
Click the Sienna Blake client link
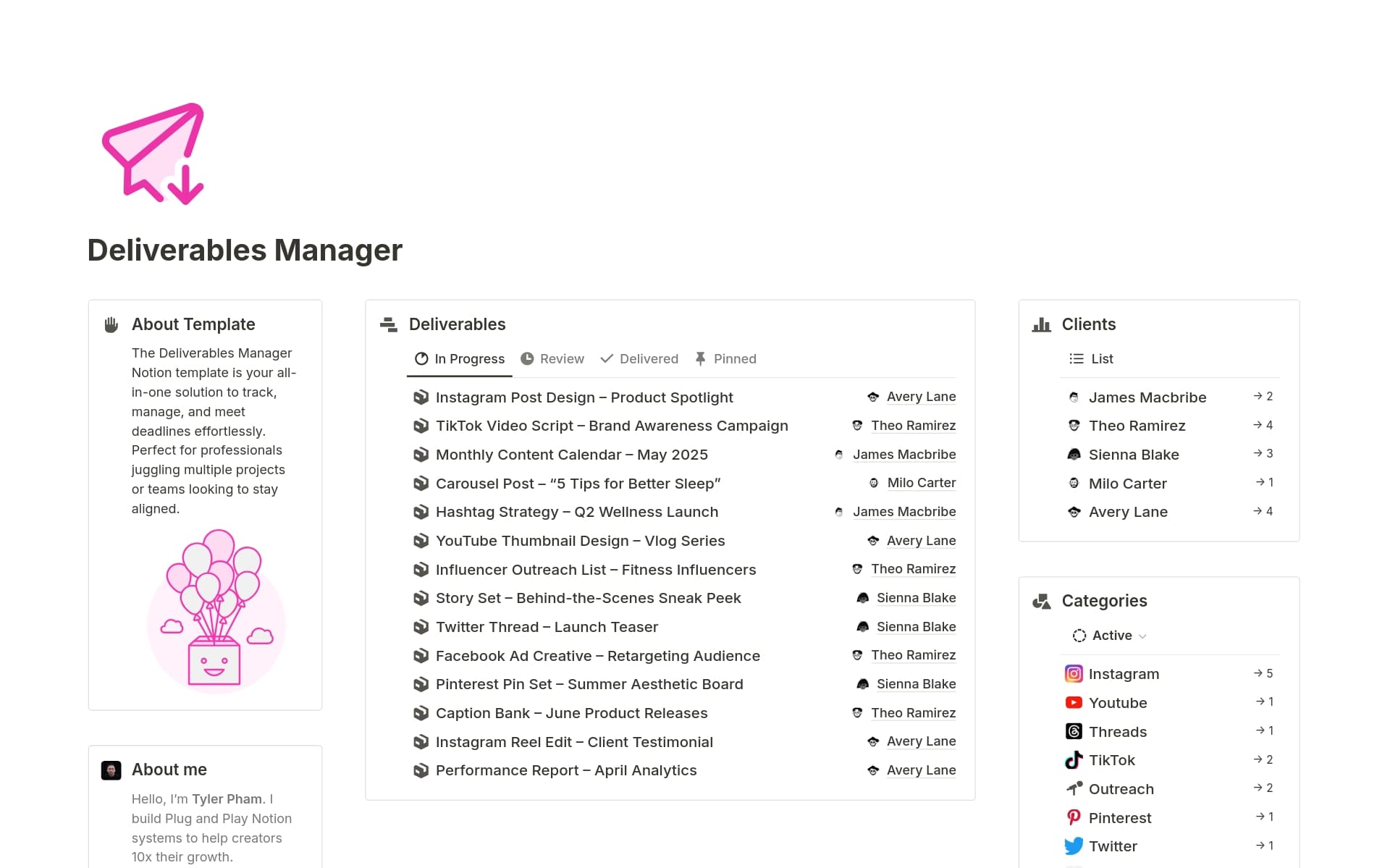pos(1133,454)
